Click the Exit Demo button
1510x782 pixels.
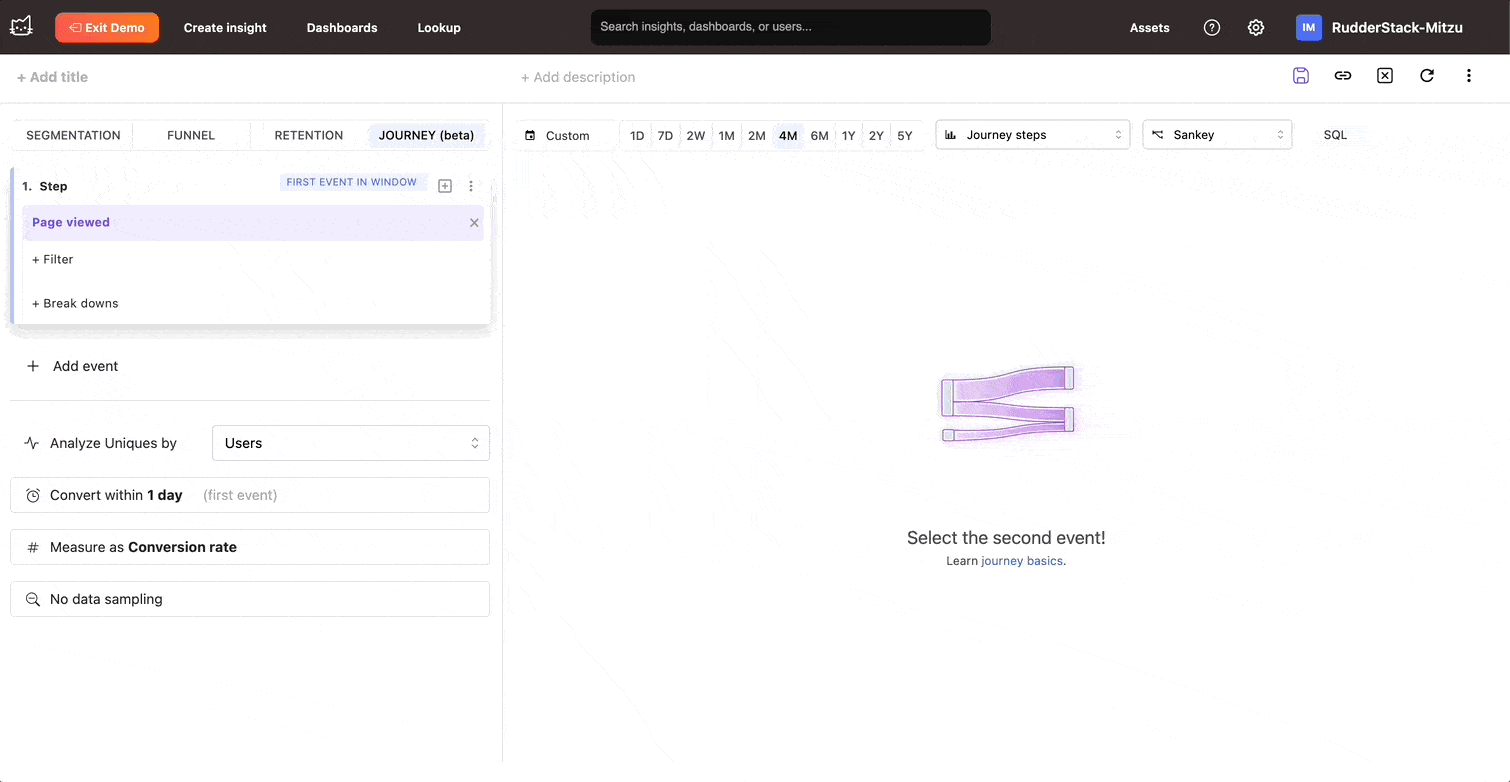click(x=107, y=28)
